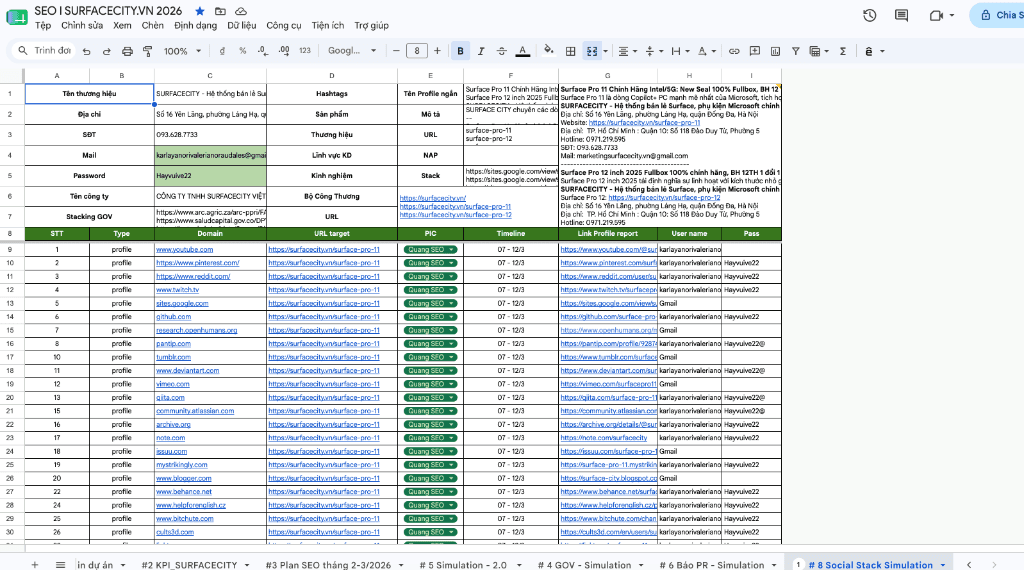Select green Hayvuive22 password cell
Screen dimensions: 1024x570
(210, 176)
